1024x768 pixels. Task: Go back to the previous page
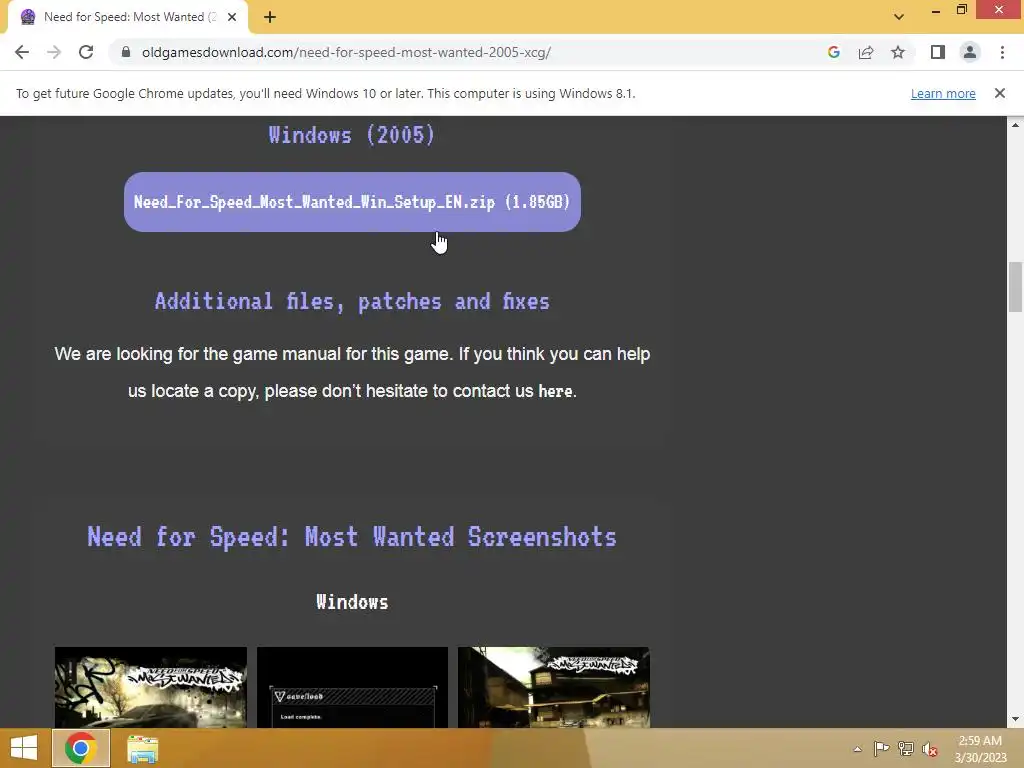(22, 52)
